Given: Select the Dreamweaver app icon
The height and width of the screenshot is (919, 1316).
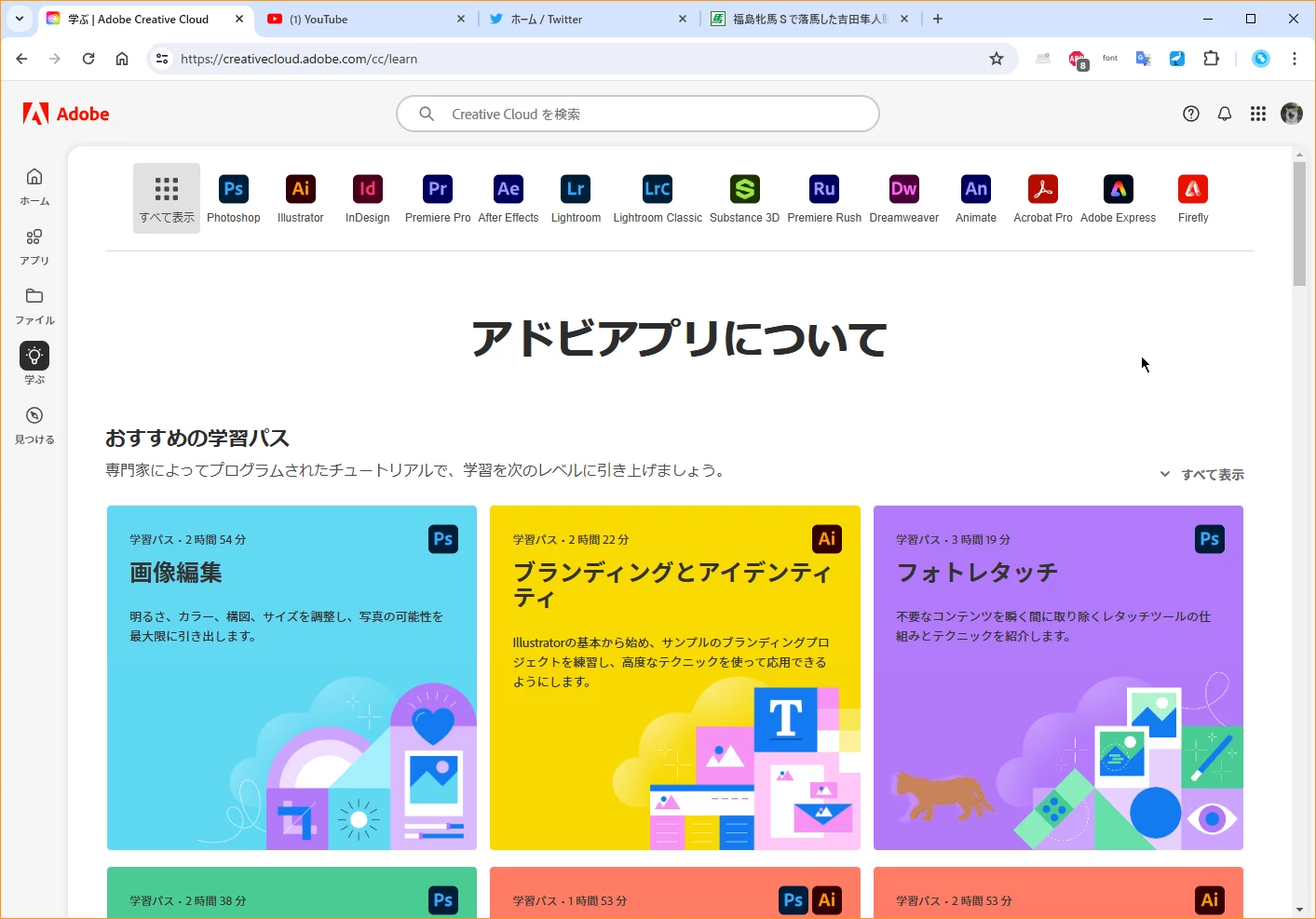Looking at the screenshot, I should click(903, 198).
